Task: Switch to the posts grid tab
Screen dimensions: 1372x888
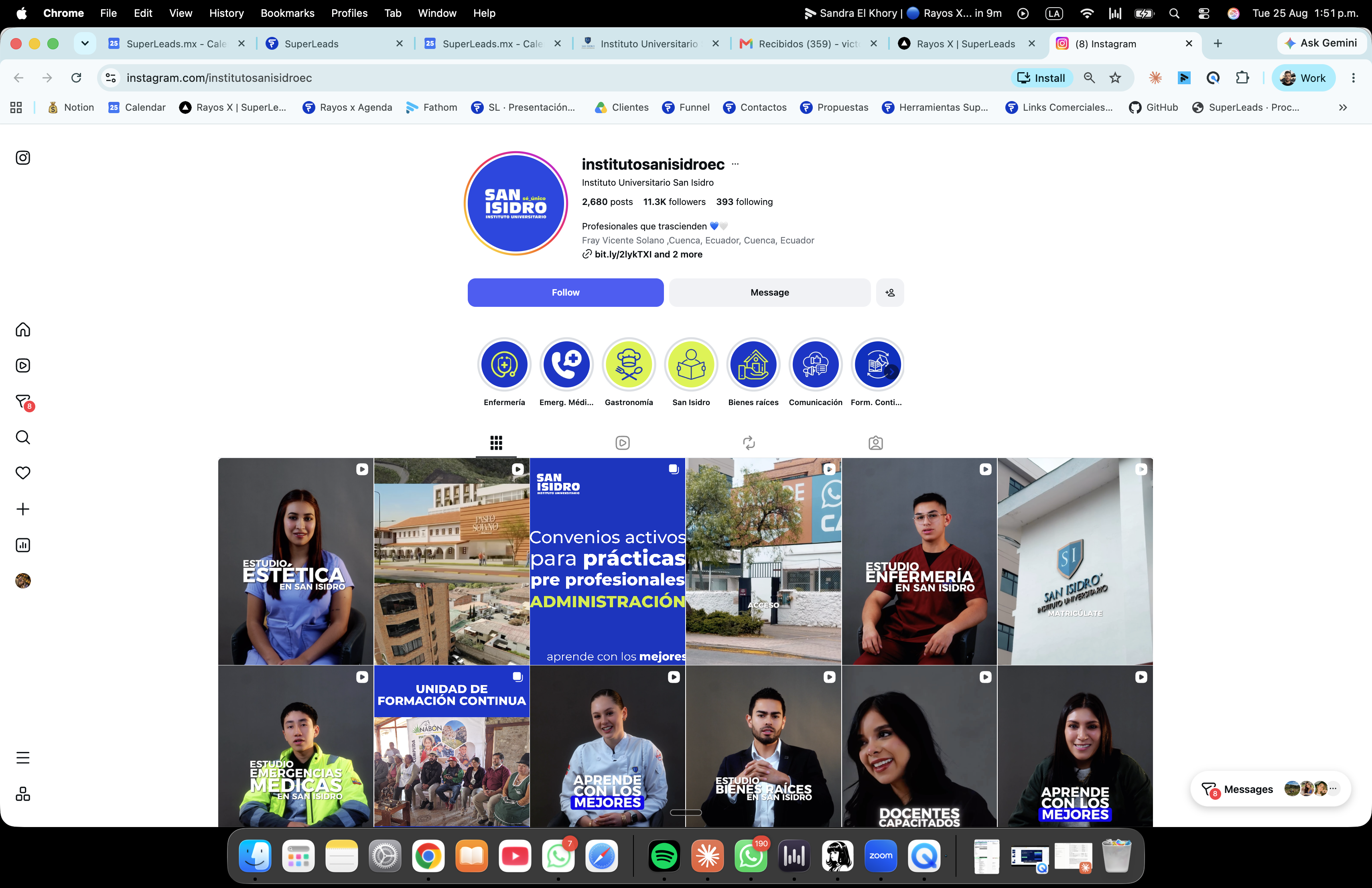Action: pyautogui.click(x=496, y=442)
